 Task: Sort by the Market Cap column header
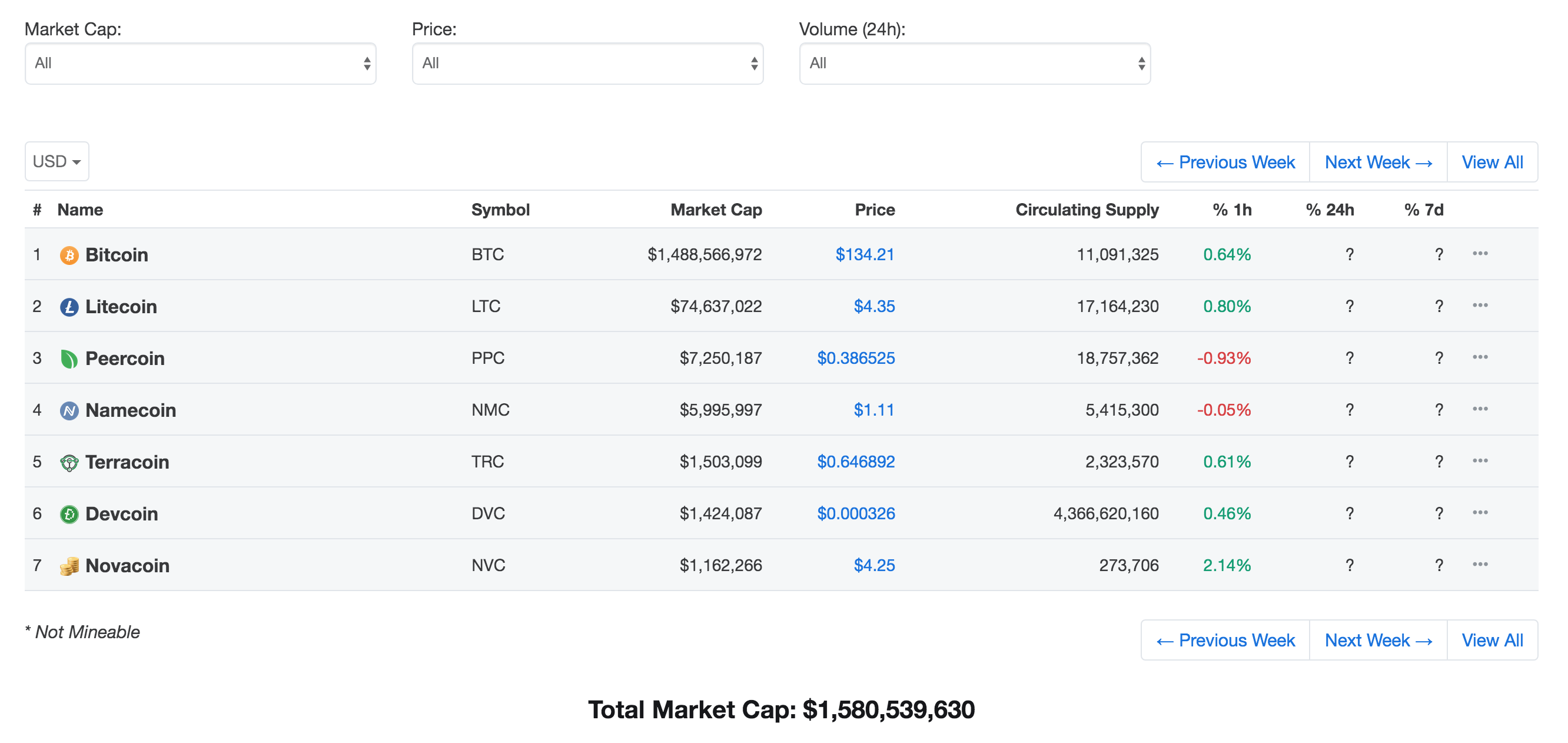point(716,210)
